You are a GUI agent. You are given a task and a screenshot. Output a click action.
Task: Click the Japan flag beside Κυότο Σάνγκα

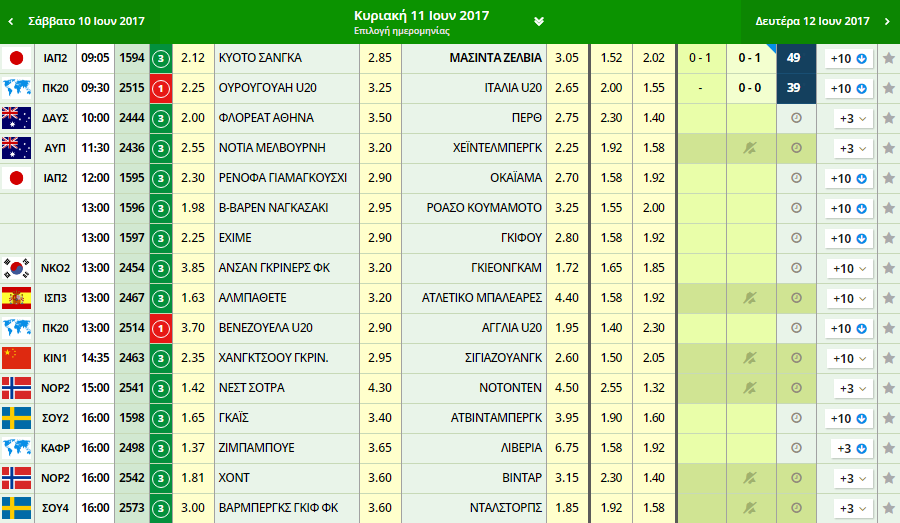pyautogui.click(x=16, y=58)
